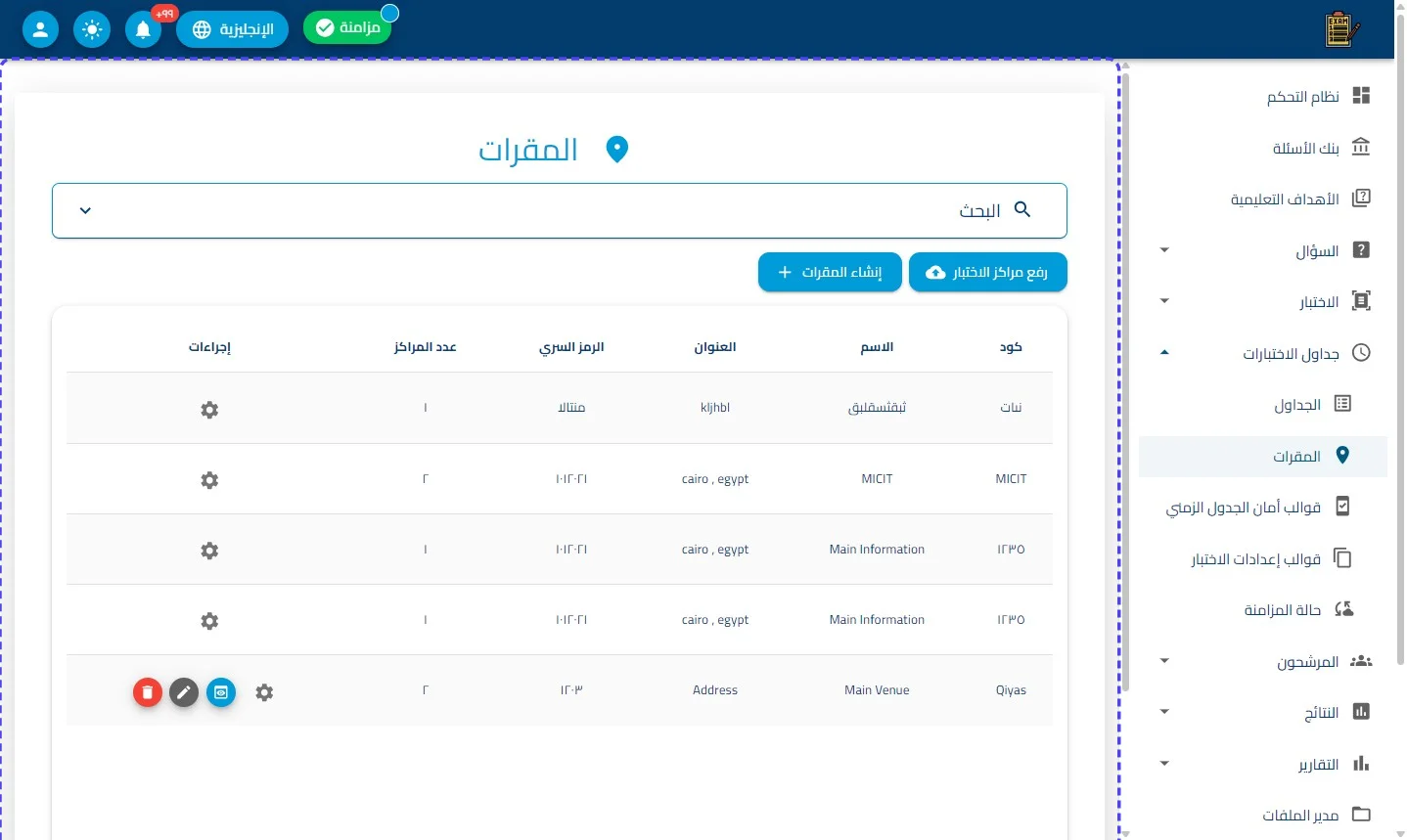Toggle the light/dark theme sun icon
Viewport: 1407px width, 840px height.
92,29
